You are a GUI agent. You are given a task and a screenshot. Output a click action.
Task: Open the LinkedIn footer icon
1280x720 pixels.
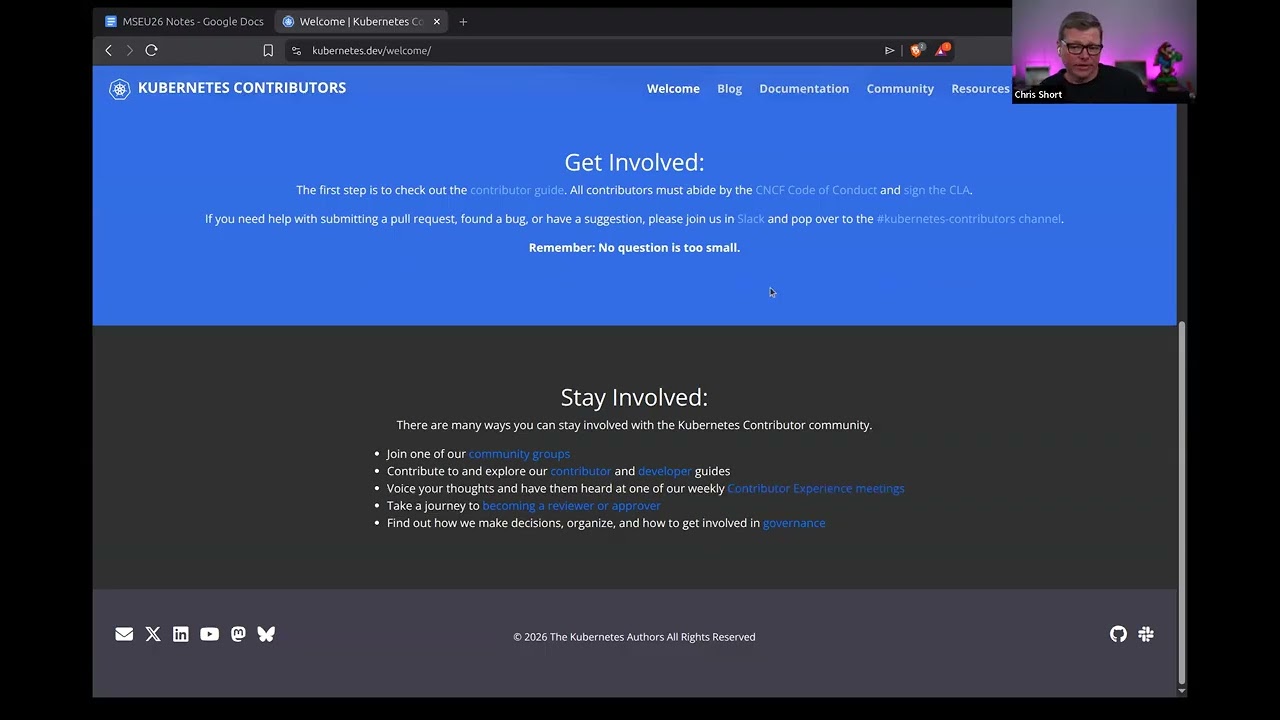(181, 634)
